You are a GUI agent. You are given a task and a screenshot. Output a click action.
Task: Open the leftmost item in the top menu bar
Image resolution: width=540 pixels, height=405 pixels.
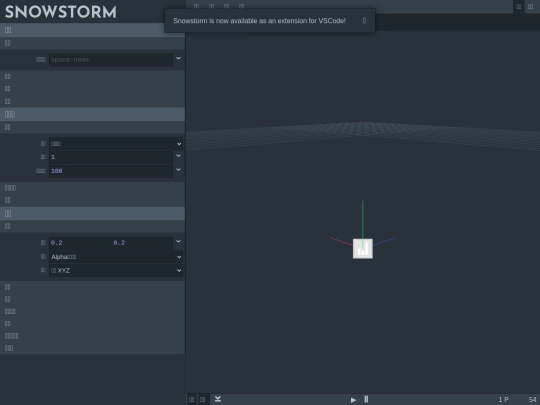click(x=196, y=6)
